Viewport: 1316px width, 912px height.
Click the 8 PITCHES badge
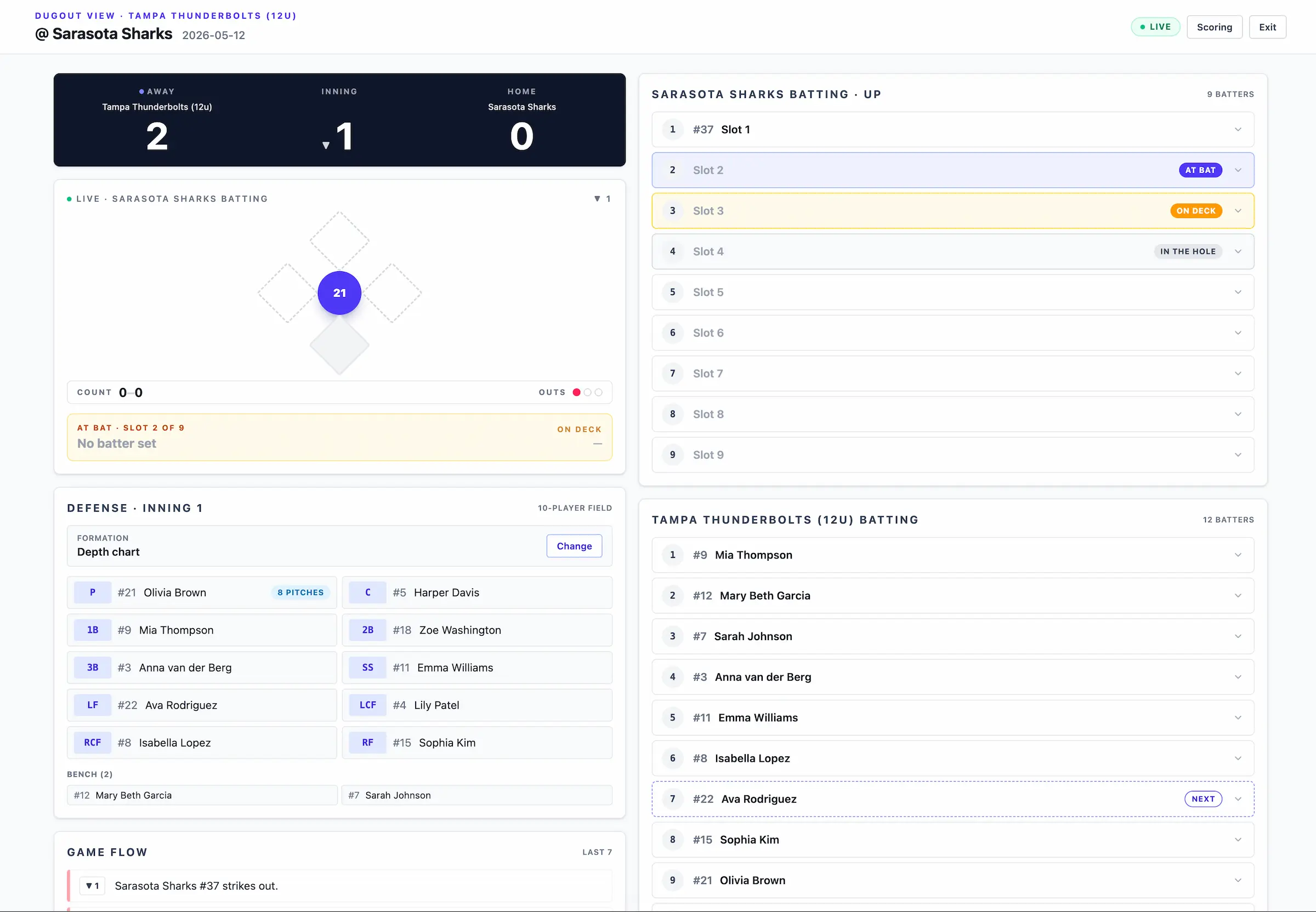pos(300,592)
